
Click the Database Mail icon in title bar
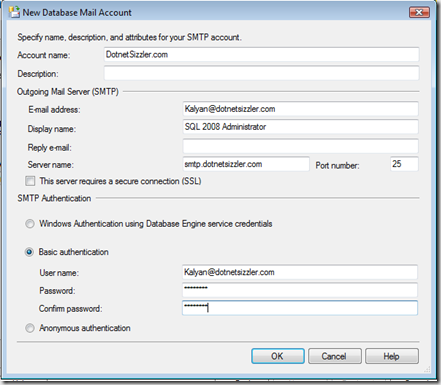[x=14, y=12]
